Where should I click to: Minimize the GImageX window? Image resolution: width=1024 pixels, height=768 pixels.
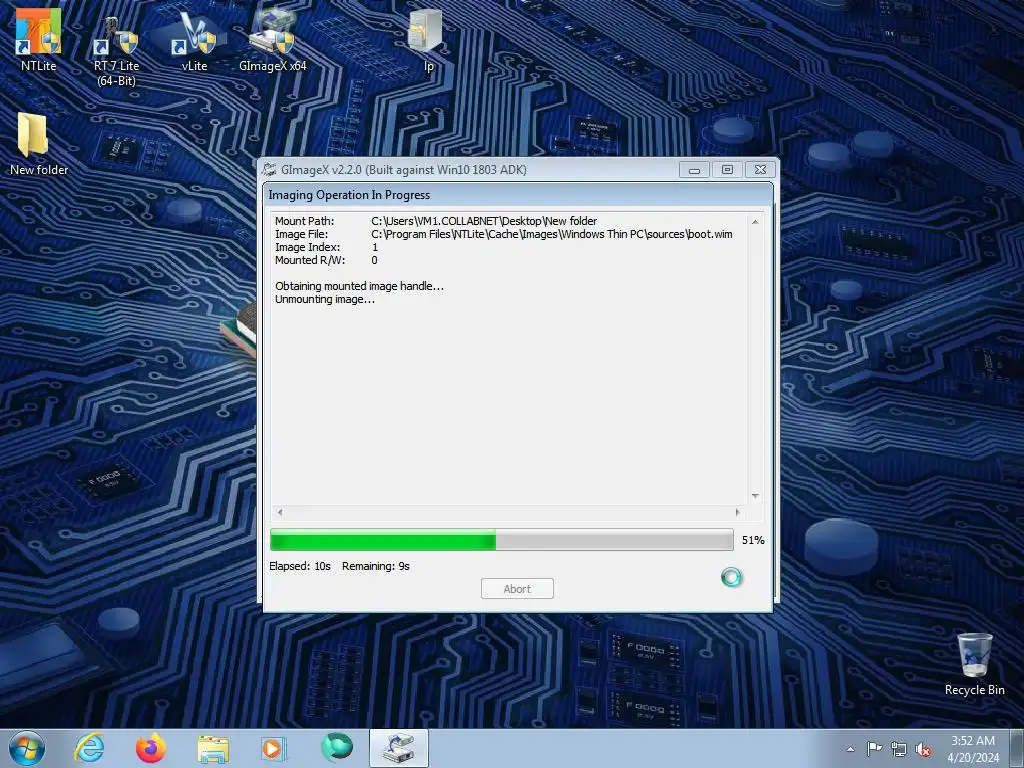694,170
